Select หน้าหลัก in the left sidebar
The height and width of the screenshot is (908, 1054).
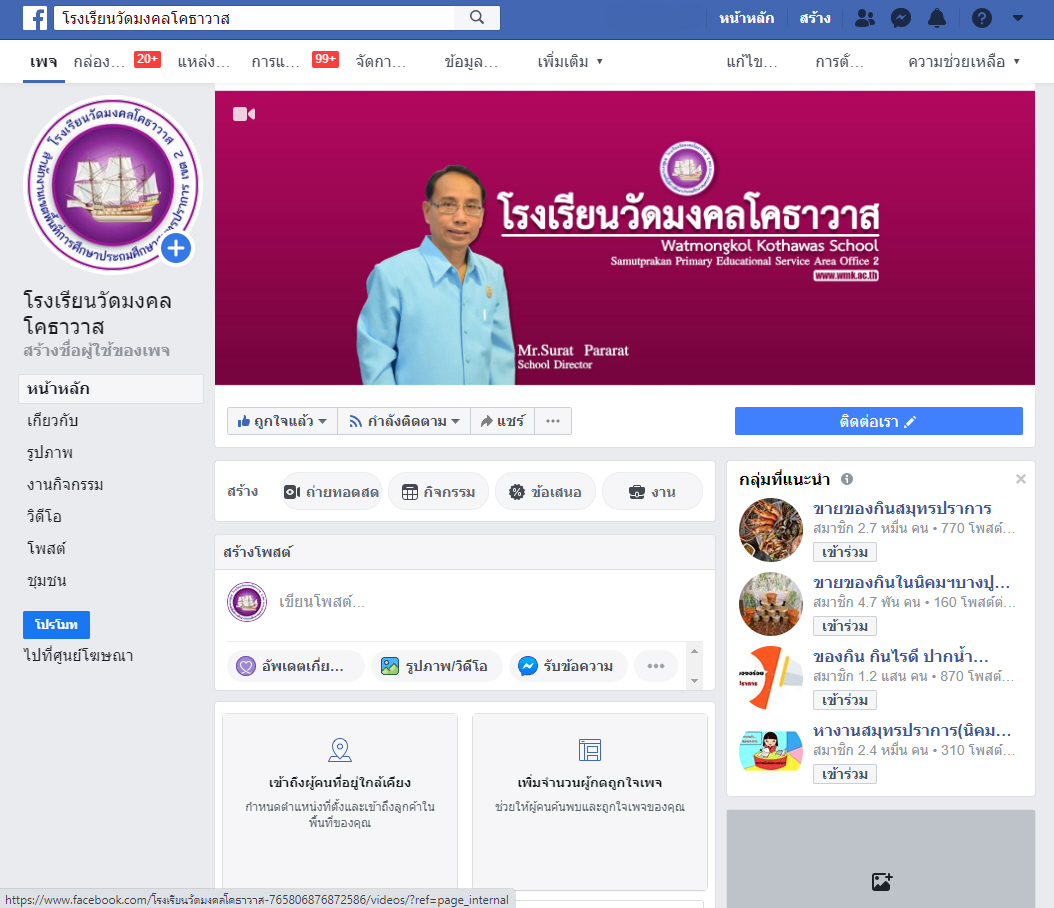point(111,389)
